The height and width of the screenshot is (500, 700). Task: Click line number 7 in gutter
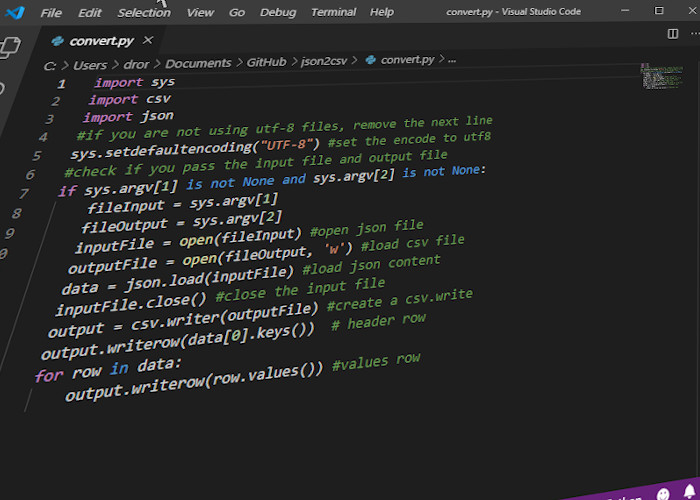coord(23,193)
